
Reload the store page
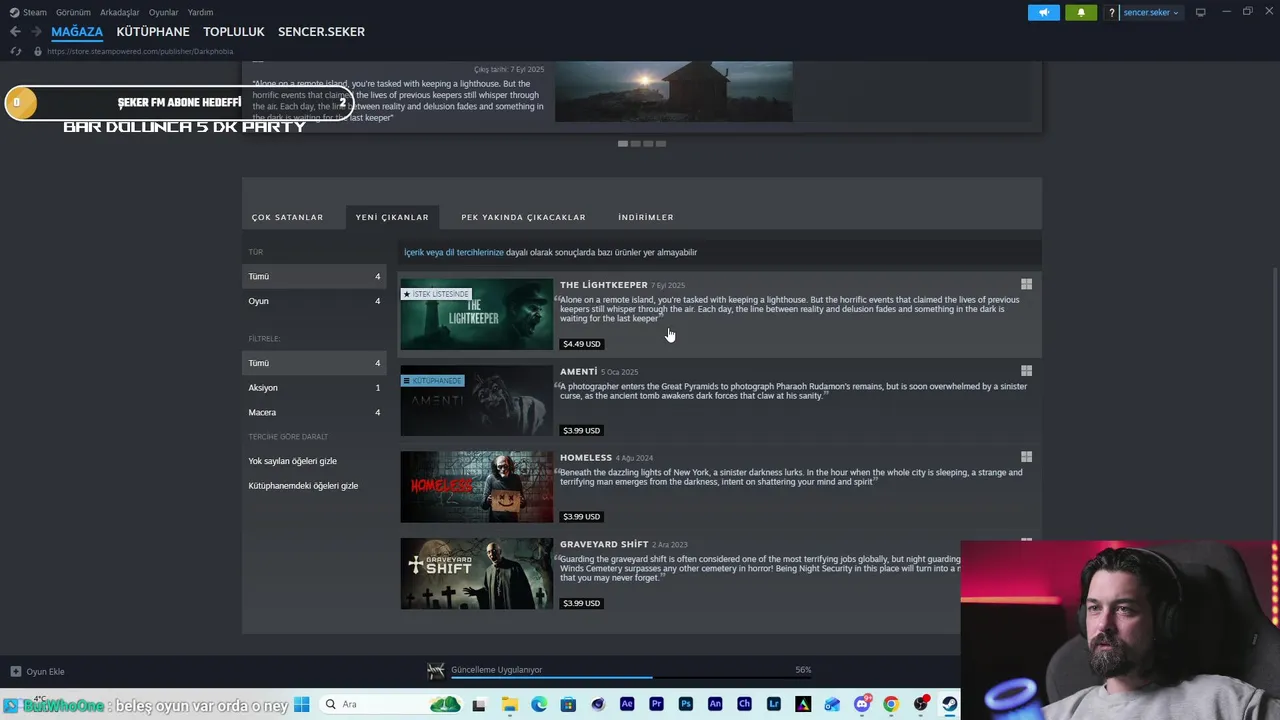pos(15,51)
